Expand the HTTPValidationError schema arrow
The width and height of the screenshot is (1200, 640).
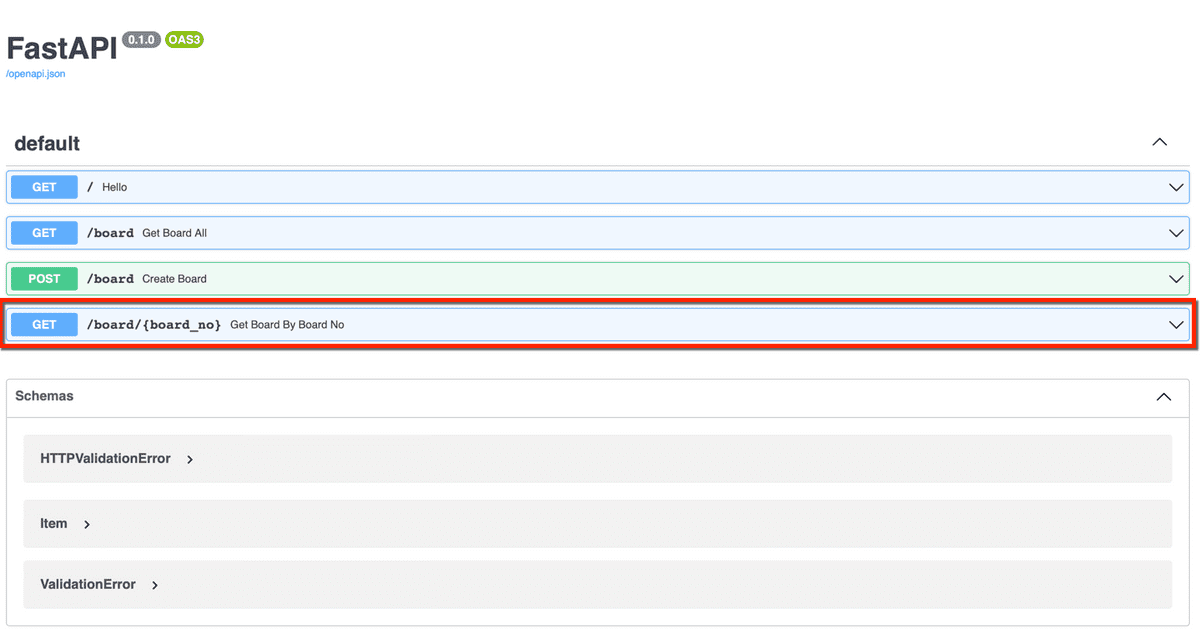(190, 460)
